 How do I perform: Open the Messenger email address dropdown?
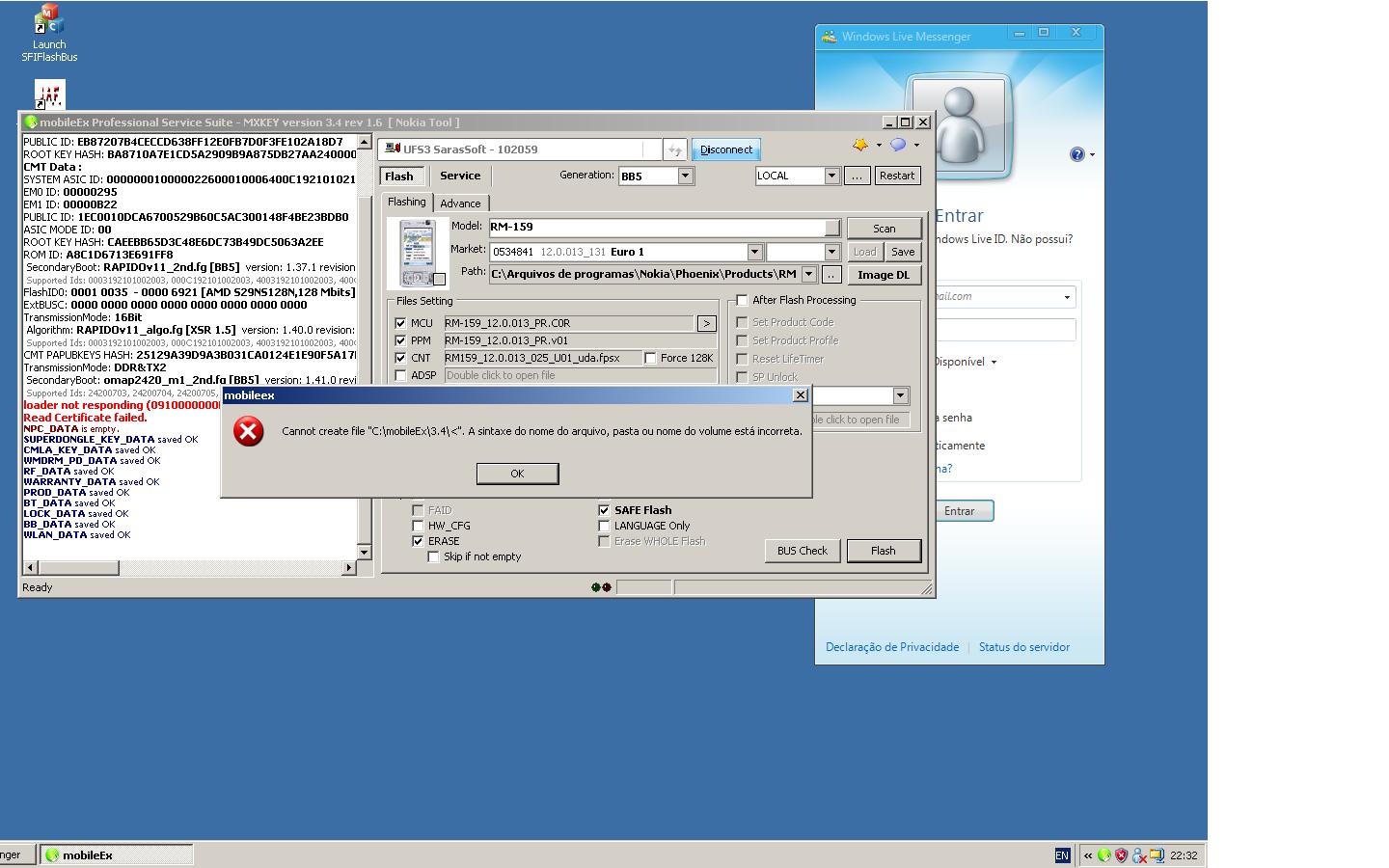click(1067, 297)
